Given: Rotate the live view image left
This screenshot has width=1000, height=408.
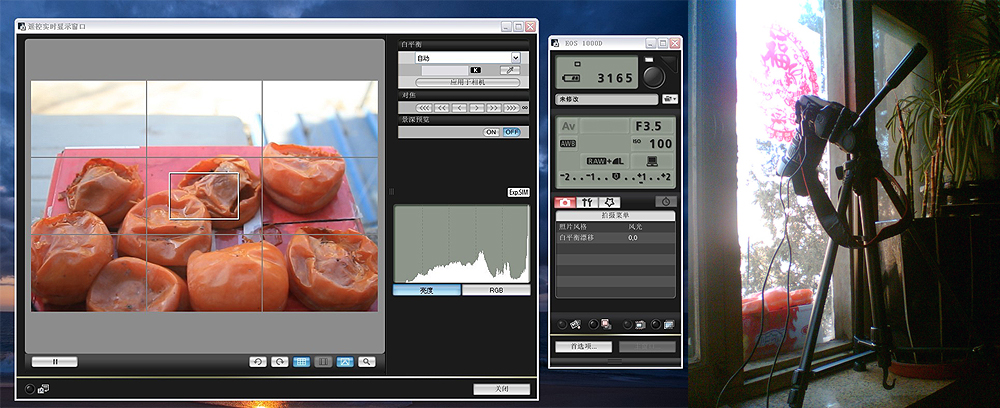Looking at the screenshot, I should click(x=258, y=361).
